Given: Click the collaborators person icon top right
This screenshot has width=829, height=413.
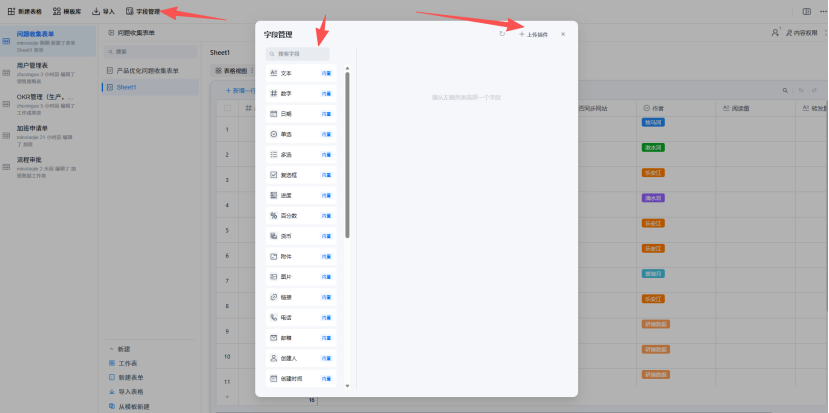Looking at the screenshot, I should pos(776,33).
